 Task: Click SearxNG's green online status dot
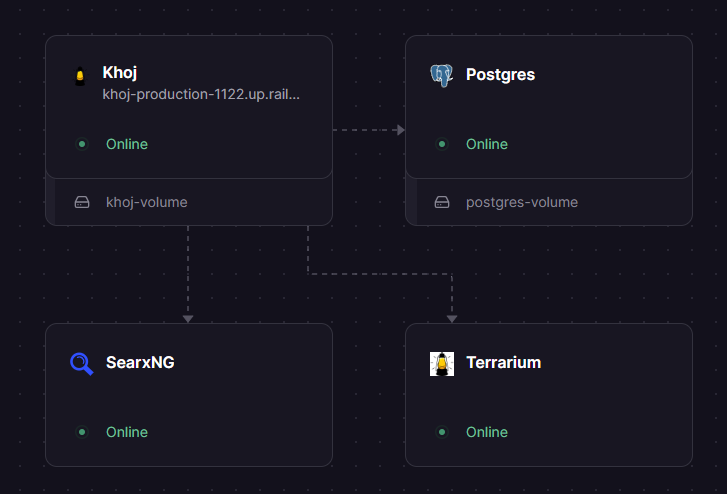point(82,432)
